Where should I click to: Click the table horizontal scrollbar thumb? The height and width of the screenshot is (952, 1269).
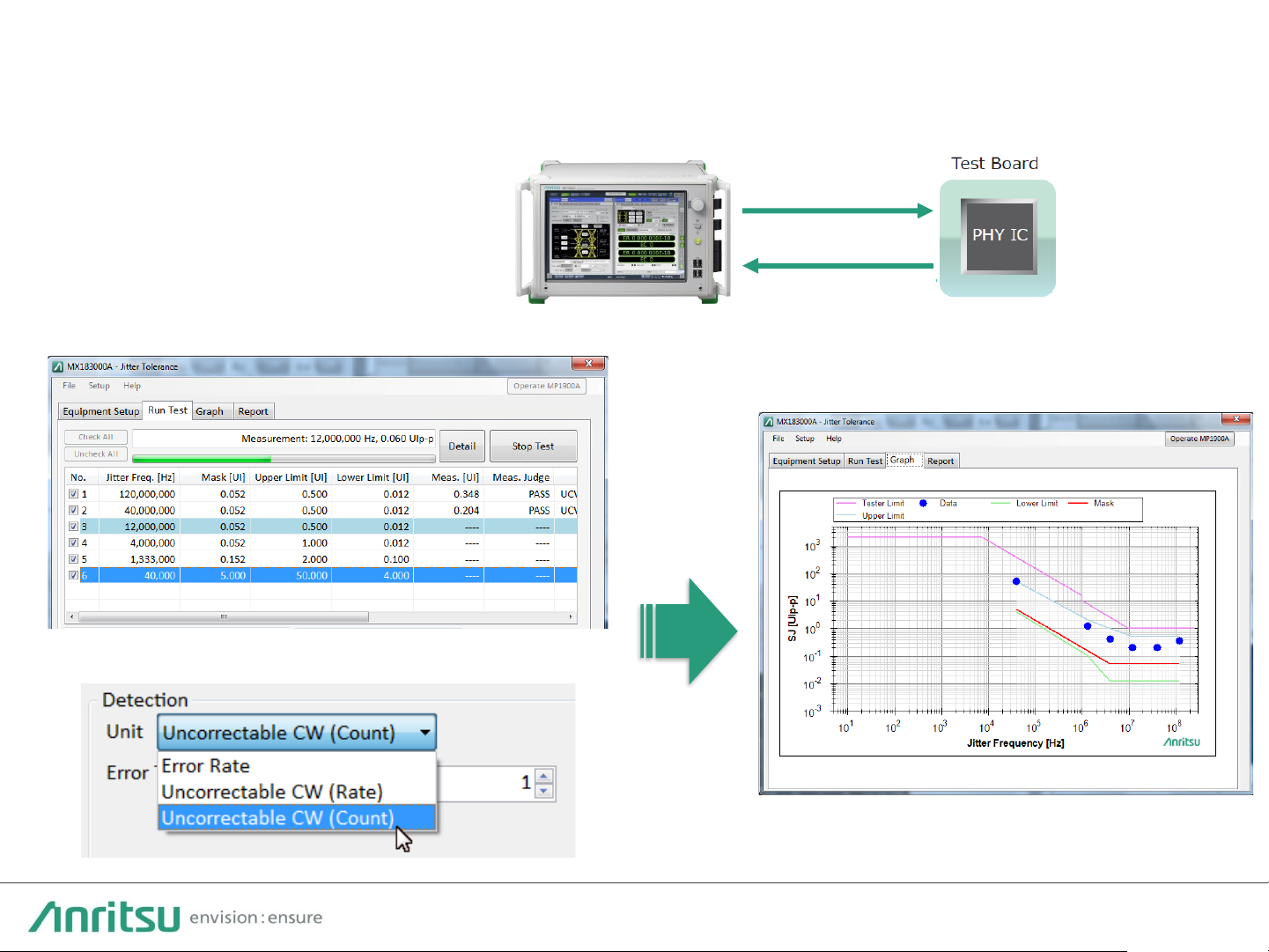[224, 617]
